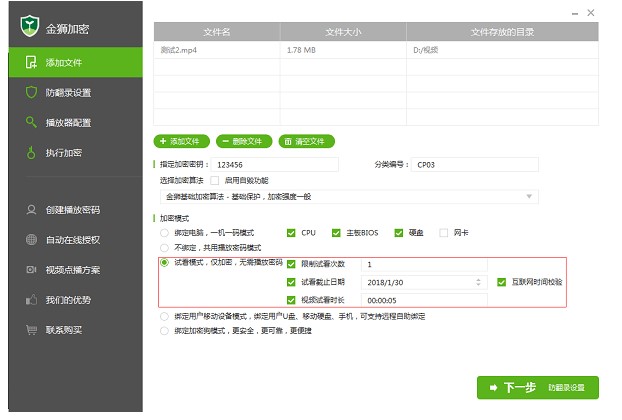
Task: Uncheck the CPU binding checkbox
Action: pos(291,233)
